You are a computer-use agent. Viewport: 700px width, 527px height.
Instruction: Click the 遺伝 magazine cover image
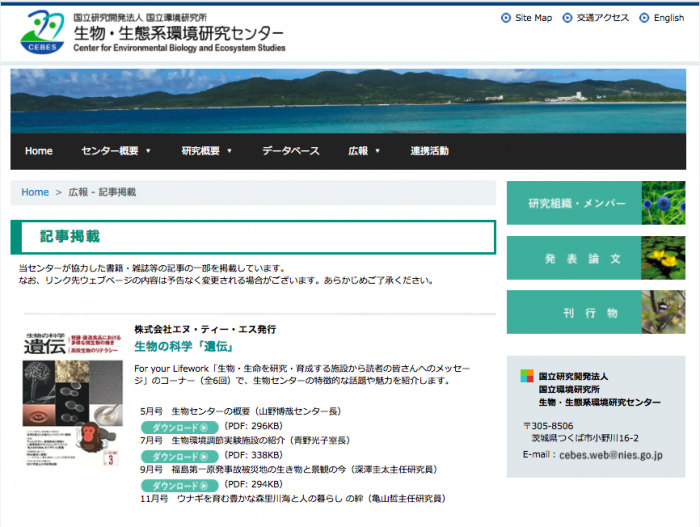click(72, 400)
